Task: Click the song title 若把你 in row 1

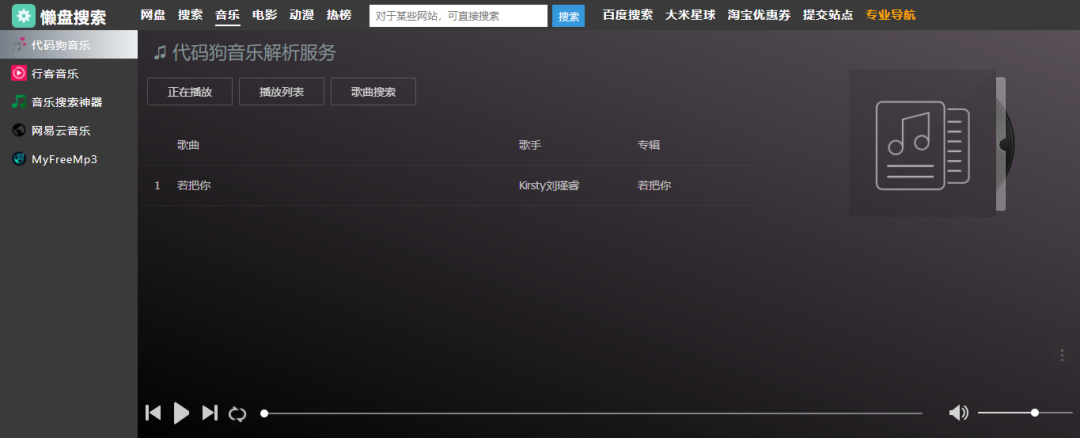Action: pos(194,185)
